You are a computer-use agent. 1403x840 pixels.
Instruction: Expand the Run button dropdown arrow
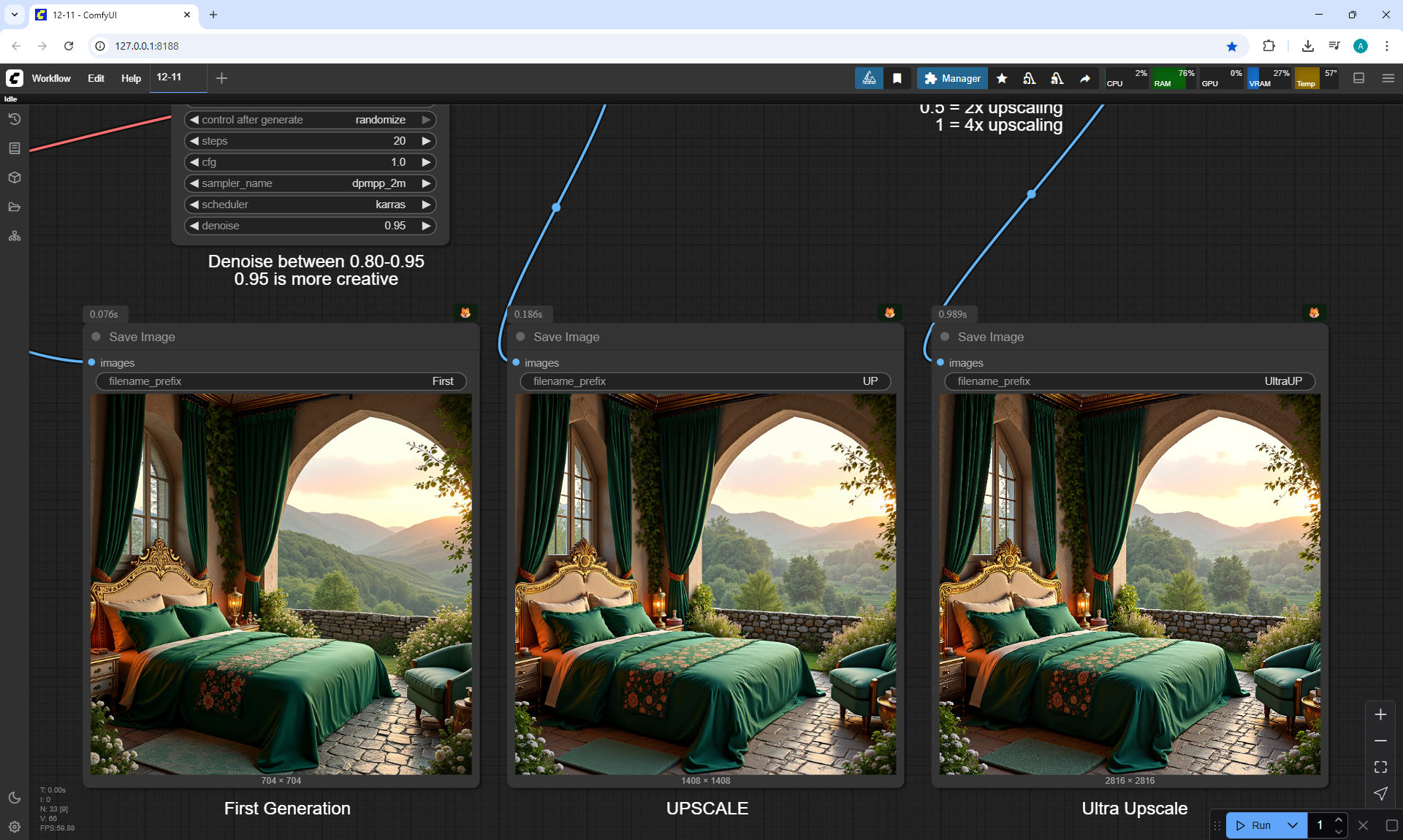click(x=1293, y=825)
